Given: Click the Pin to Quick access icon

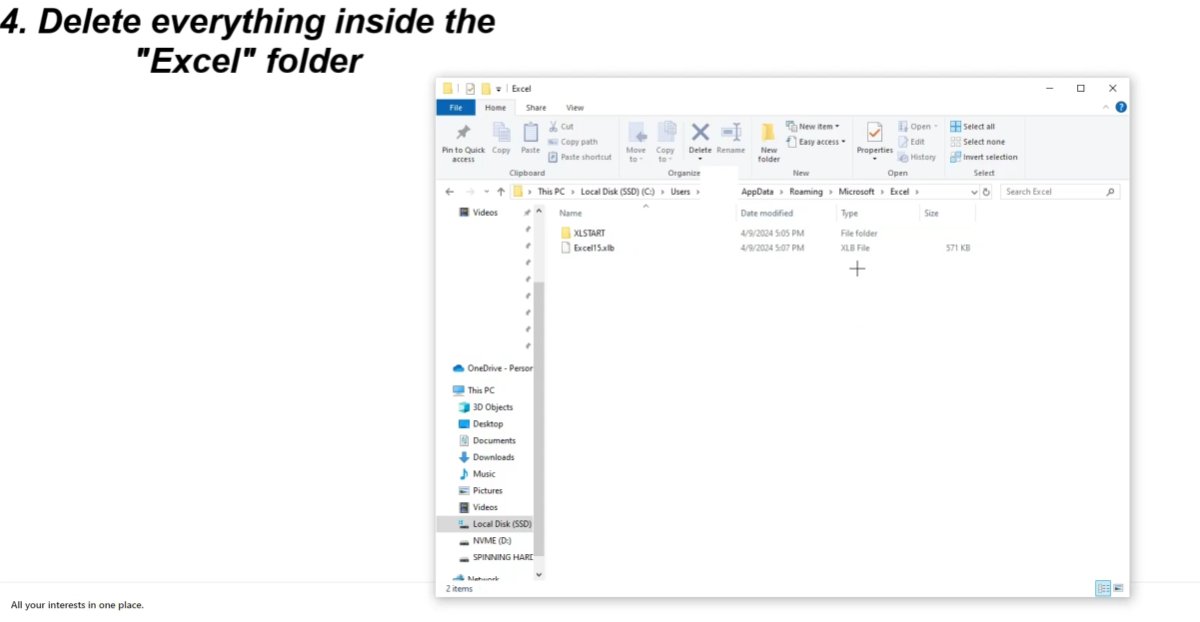Looking at the screenshot, I should pos(463,141).
